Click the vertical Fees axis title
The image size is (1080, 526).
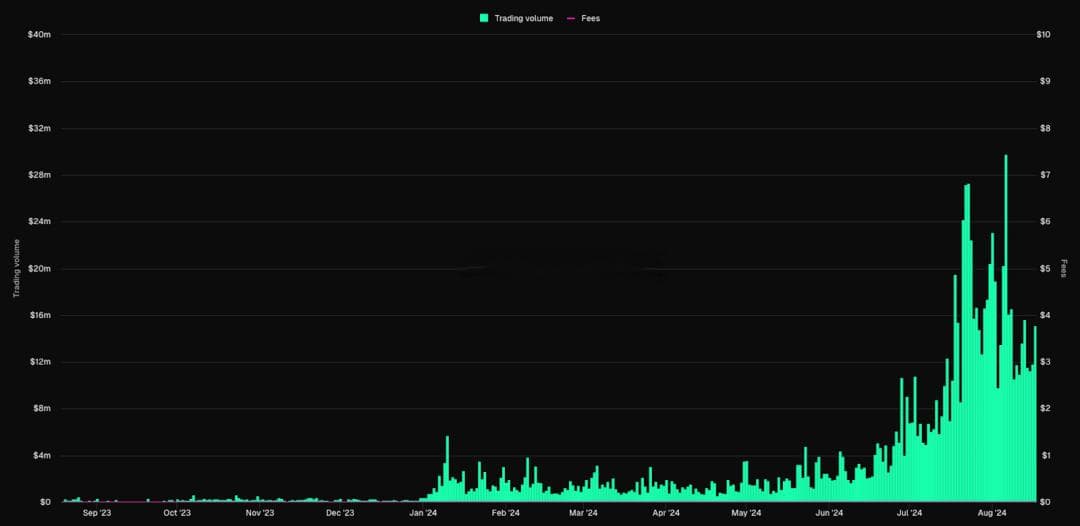(1063, 269)
